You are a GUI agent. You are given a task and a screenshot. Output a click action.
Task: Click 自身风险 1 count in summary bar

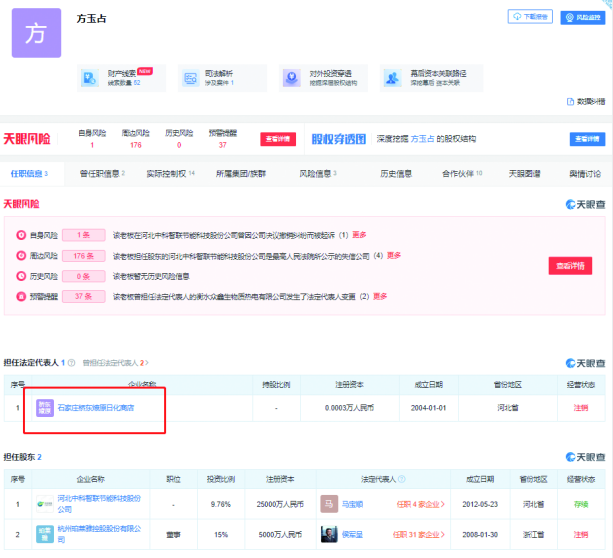click(92, 145)
